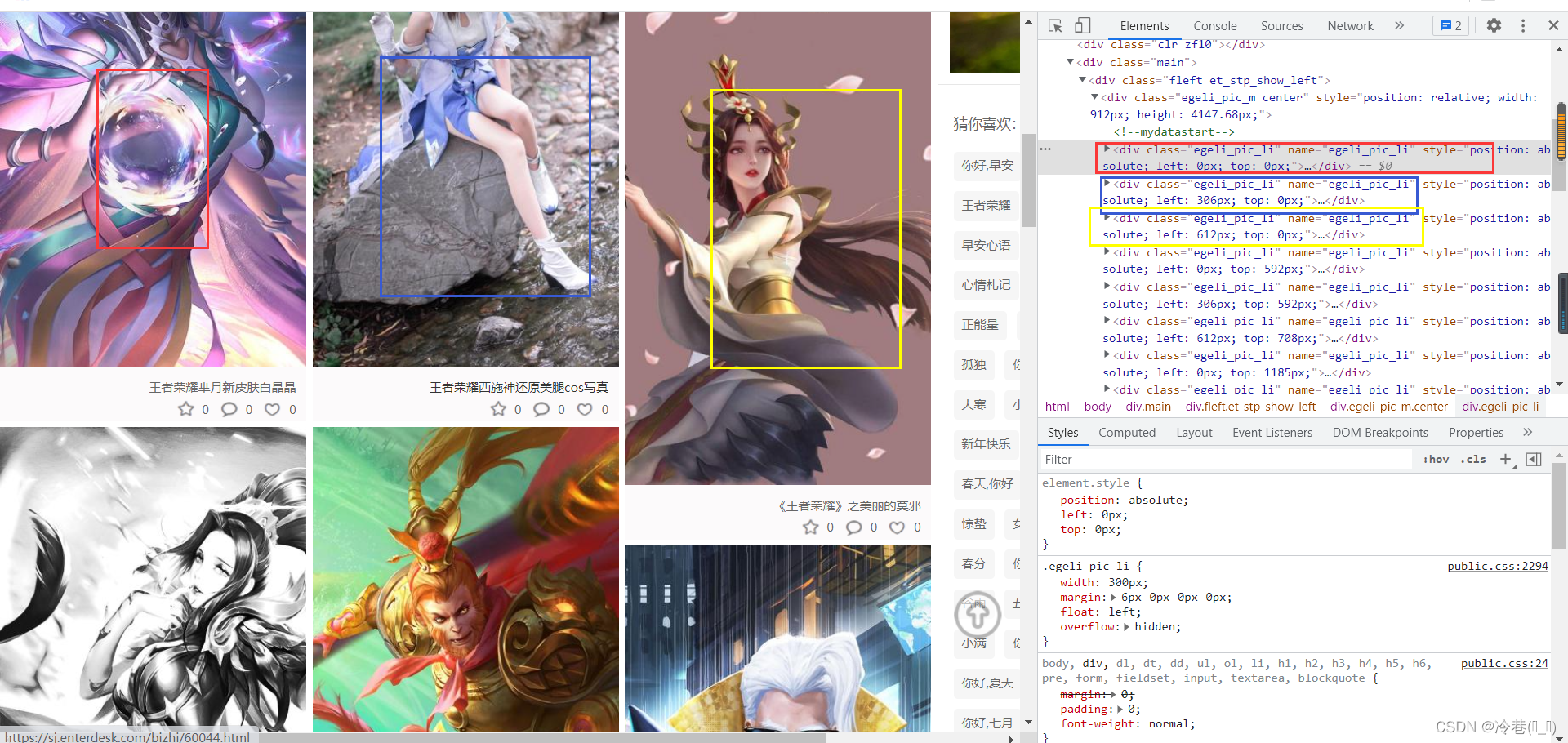
Task: Open the Sources tab
Action: (x=1281, y=26)
